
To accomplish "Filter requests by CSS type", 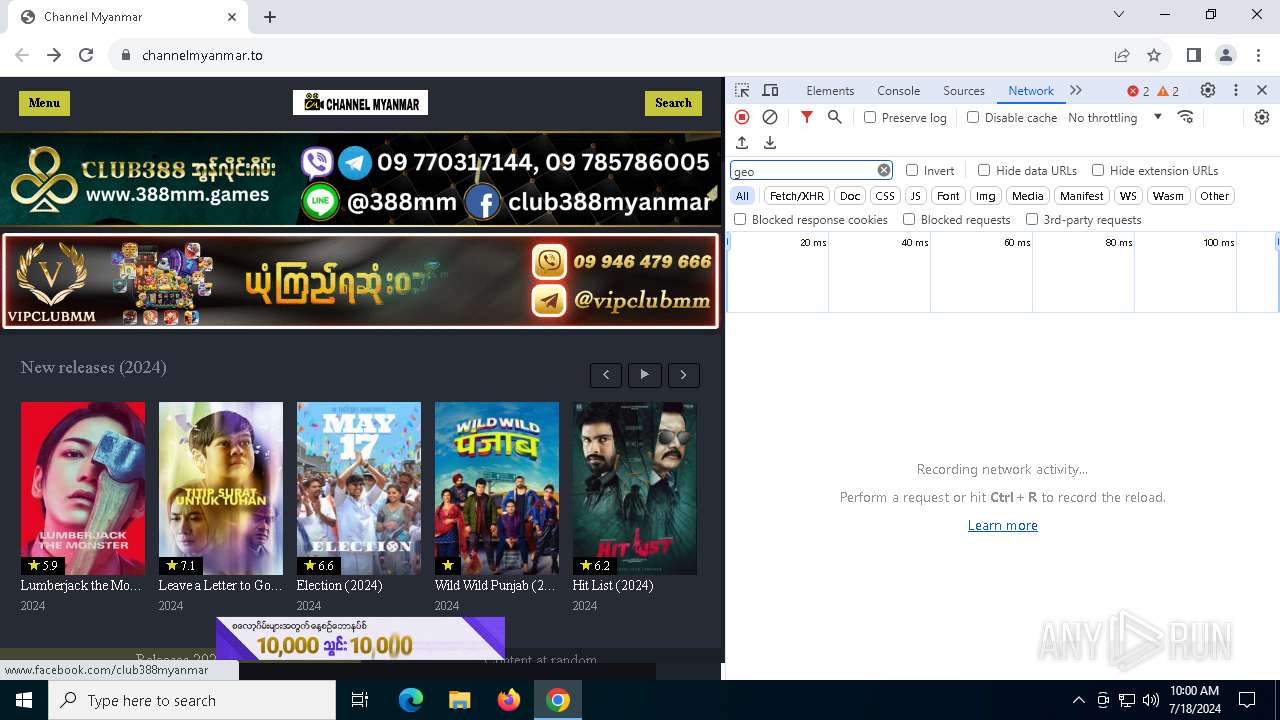I will click(x=885, y=196).
